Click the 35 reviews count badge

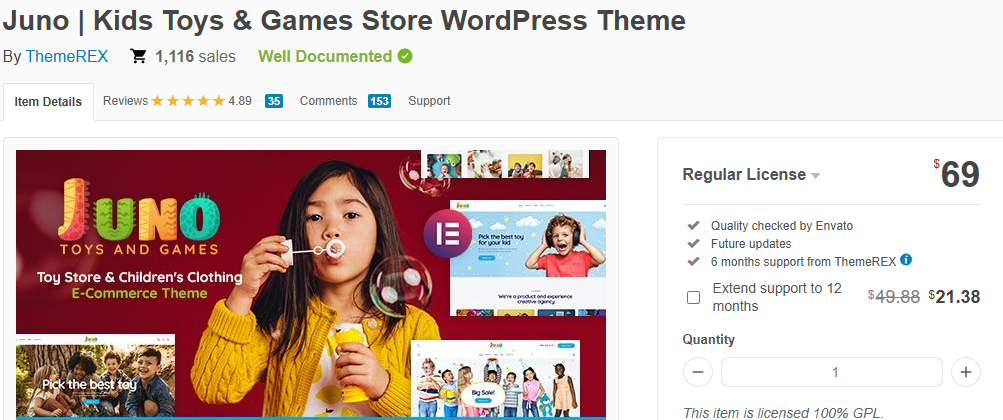274,101
